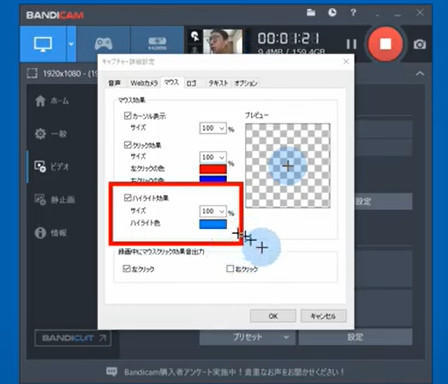Image resolution: width=448 pixels, height=384 pixels.
Task: Toggle the クリック効果 (click effect) checkbox
Action: point(127,145)
